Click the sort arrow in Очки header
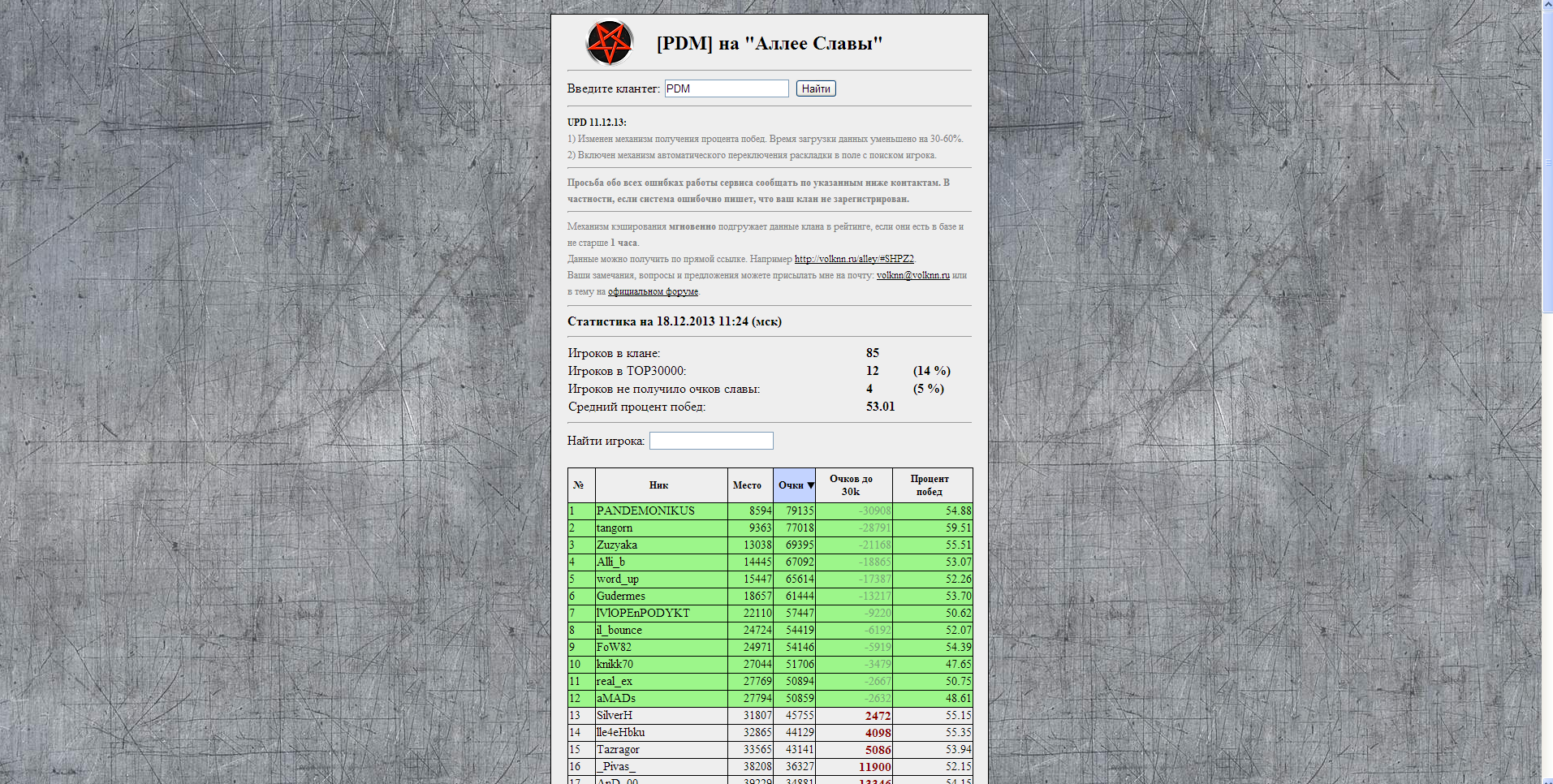The image size is (1553, 784). (810, 485)
